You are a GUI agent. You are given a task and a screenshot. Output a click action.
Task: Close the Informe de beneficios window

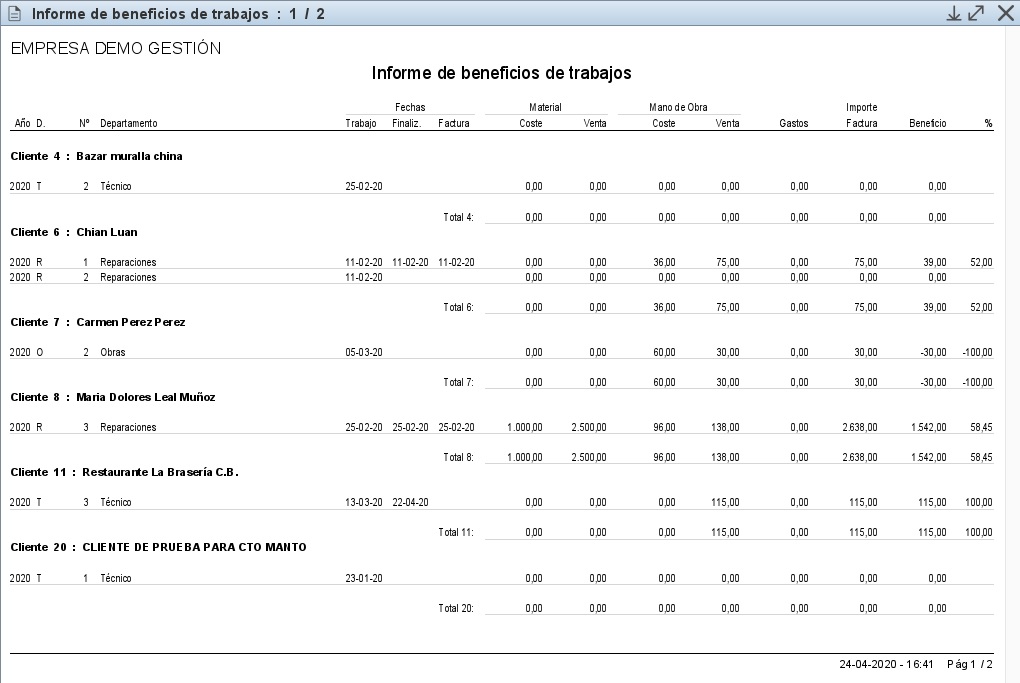pyautogui.click(x=1005, y=13)
